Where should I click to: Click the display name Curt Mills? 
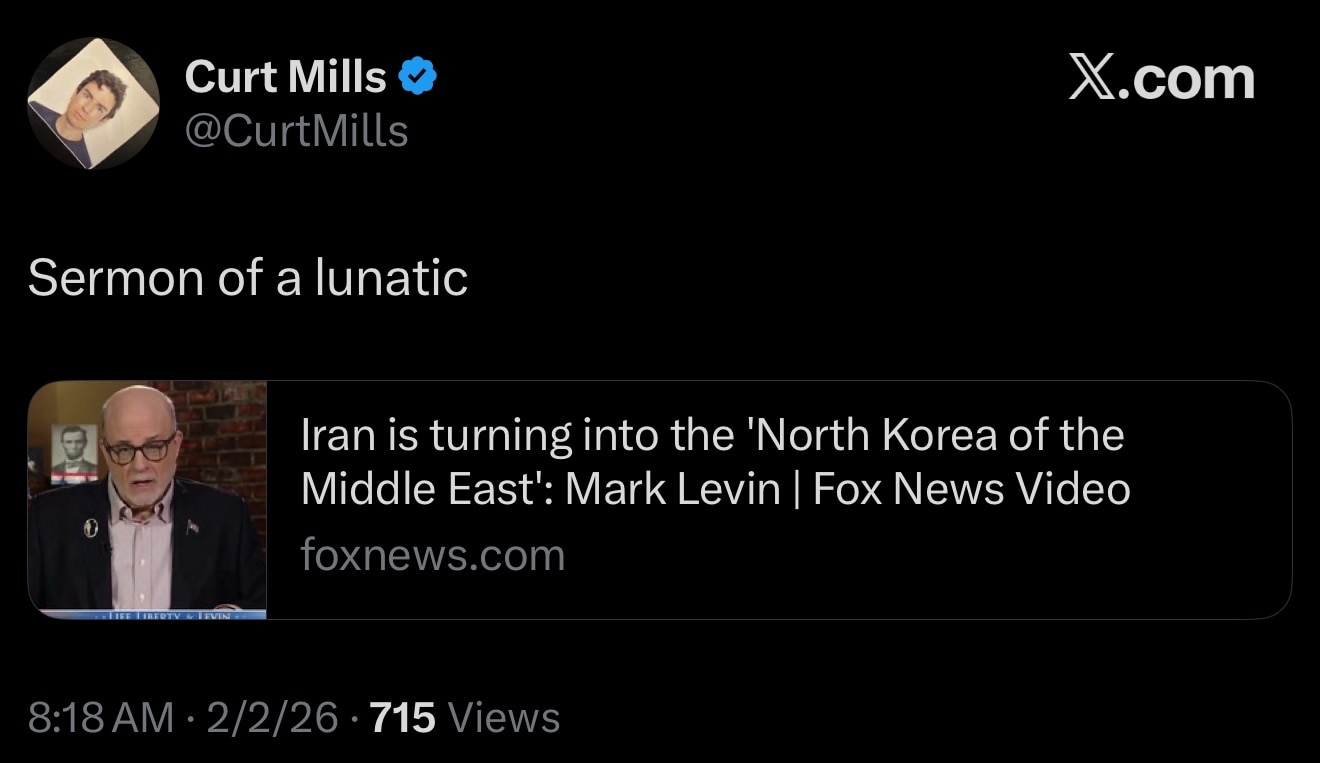click(288, 75)
